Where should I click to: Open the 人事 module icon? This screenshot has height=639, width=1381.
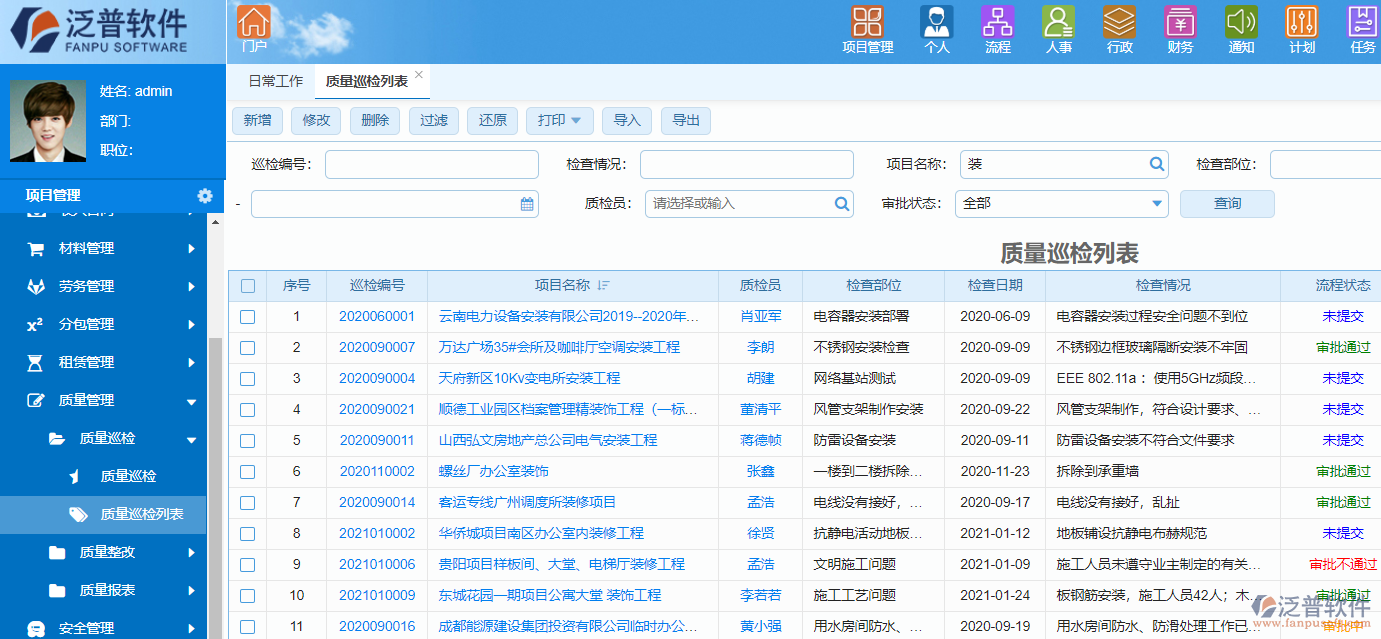tap(1059, 22)
